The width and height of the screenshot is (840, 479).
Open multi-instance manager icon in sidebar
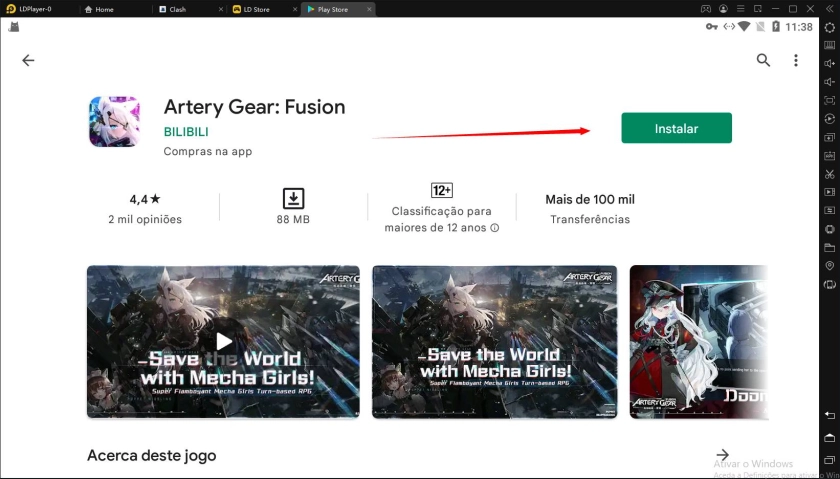pos(829,137)
